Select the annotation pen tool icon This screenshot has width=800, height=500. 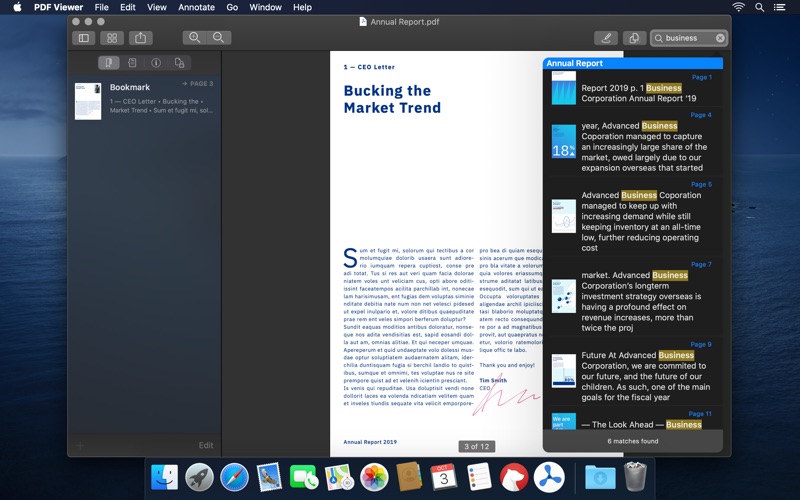605,38
